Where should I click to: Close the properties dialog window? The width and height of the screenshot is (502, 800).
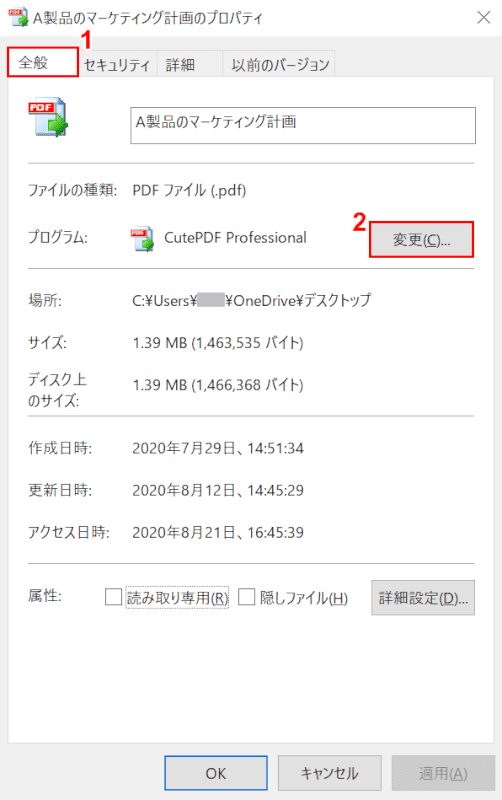(483, 17)
